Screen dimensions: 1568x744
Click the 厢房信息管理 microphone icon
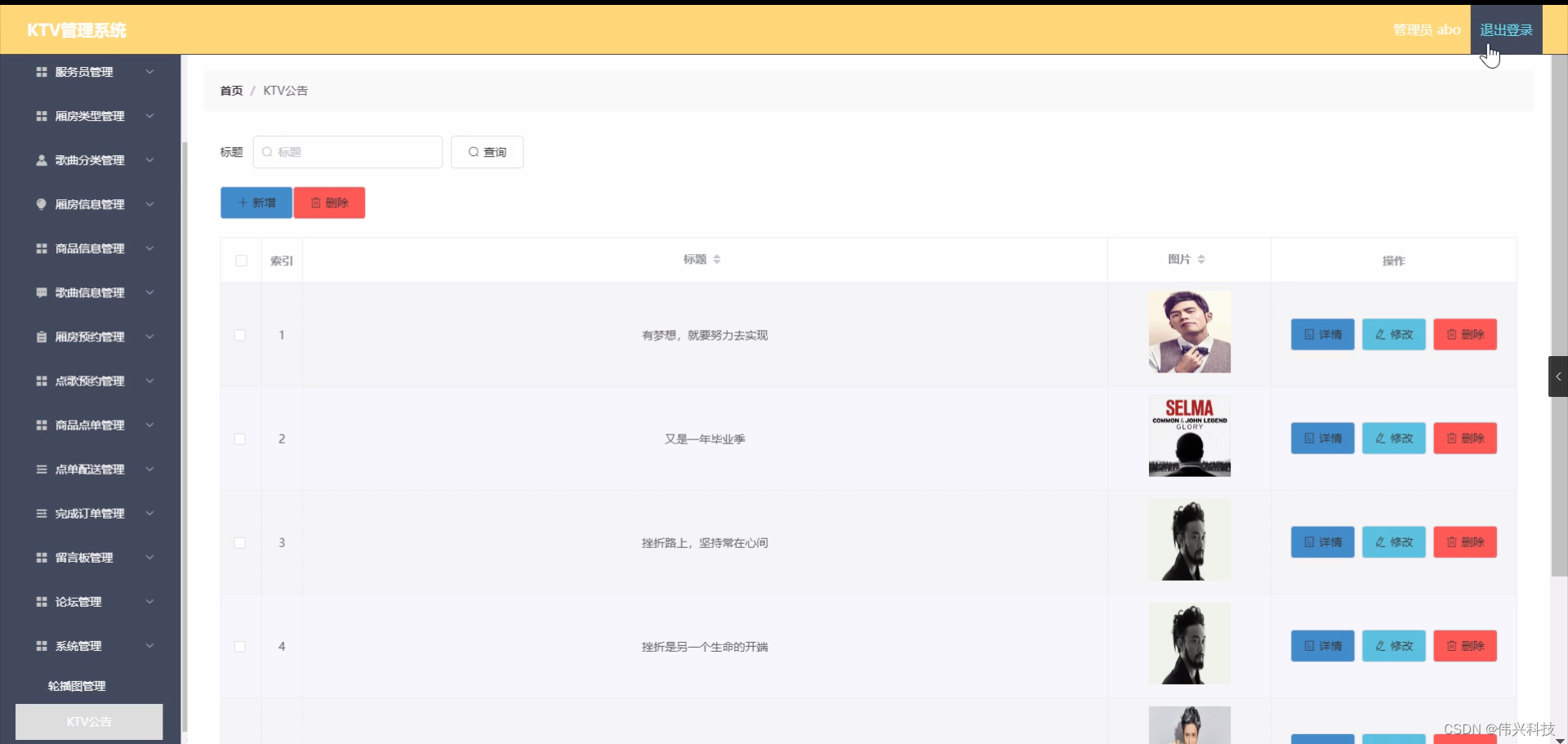point(42,204)
